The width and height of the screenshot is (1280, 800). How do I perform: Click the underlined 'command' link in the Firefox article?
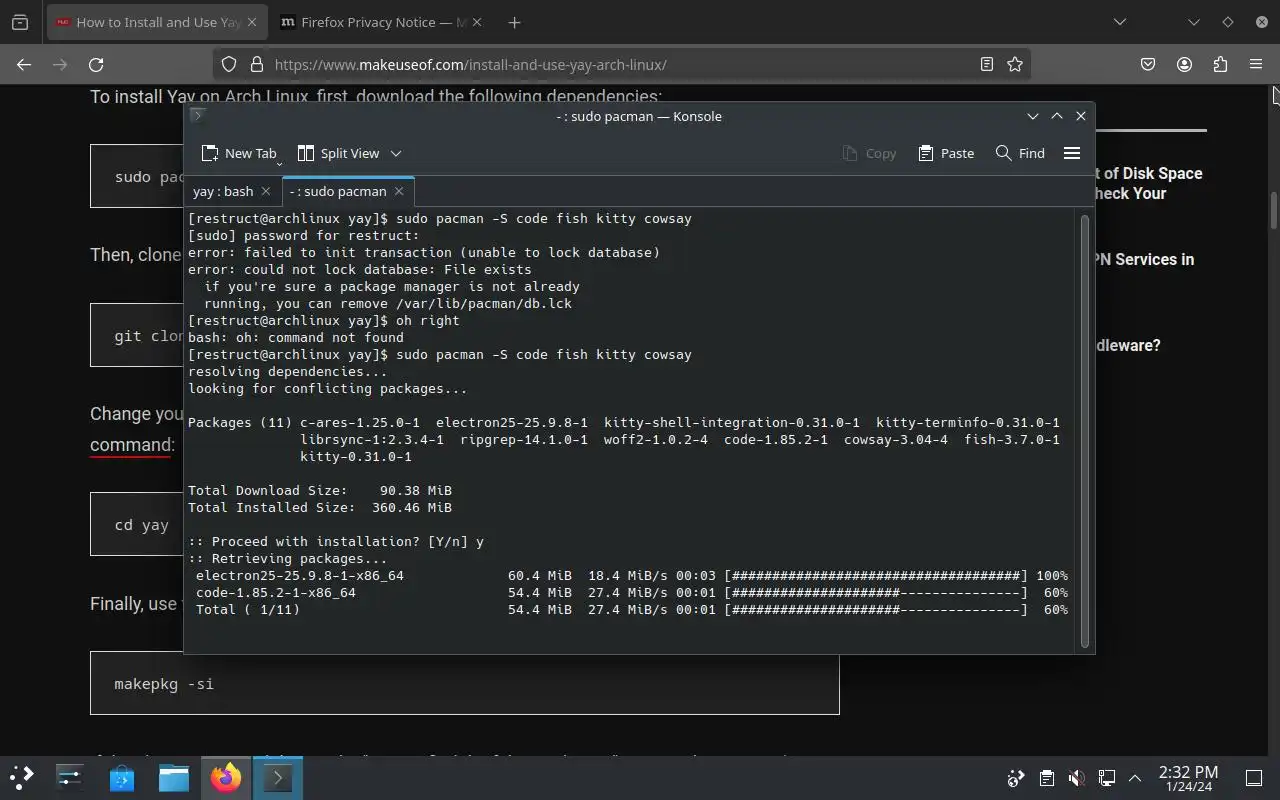[131, 445]
